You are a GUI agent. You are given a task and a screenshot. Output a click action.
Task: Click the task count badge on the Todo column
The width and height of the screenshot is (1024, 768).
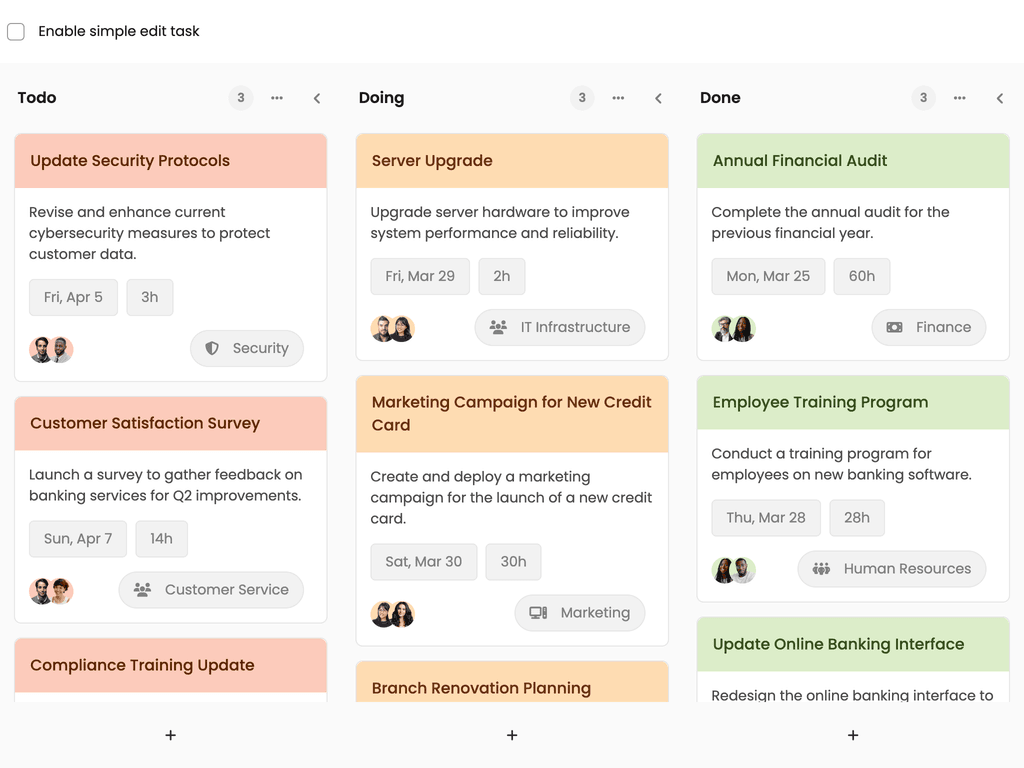click(240, 98)
